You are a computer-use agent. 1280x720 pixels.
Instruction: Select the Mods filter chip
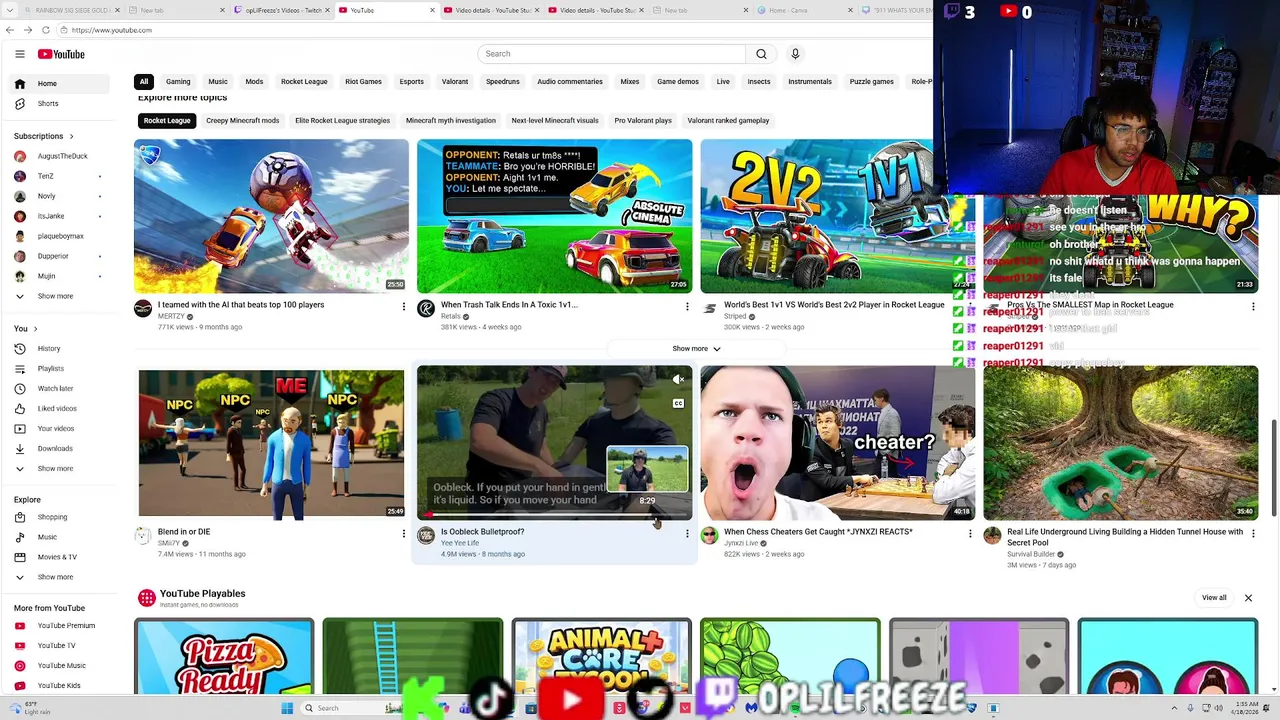click(x=254, y=82)
